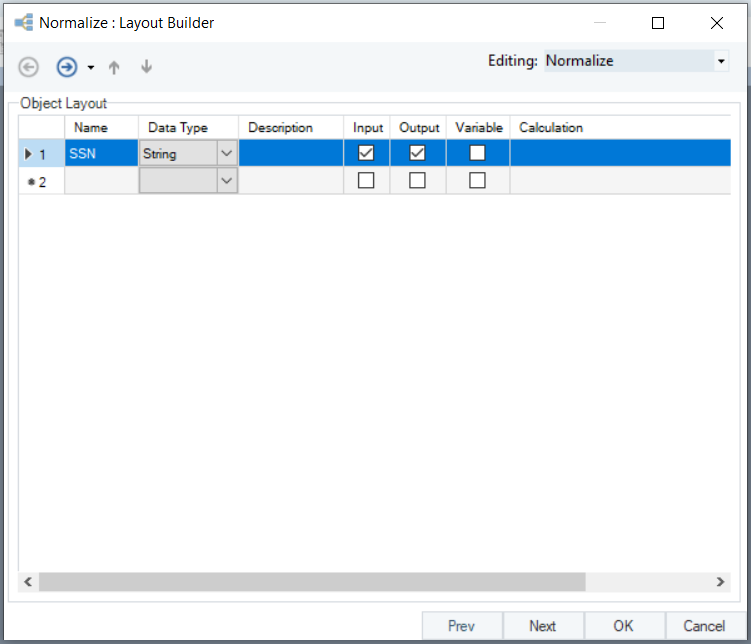Click the Layout Builder title bar icon

pyautogui.click(x=23, y=22)
